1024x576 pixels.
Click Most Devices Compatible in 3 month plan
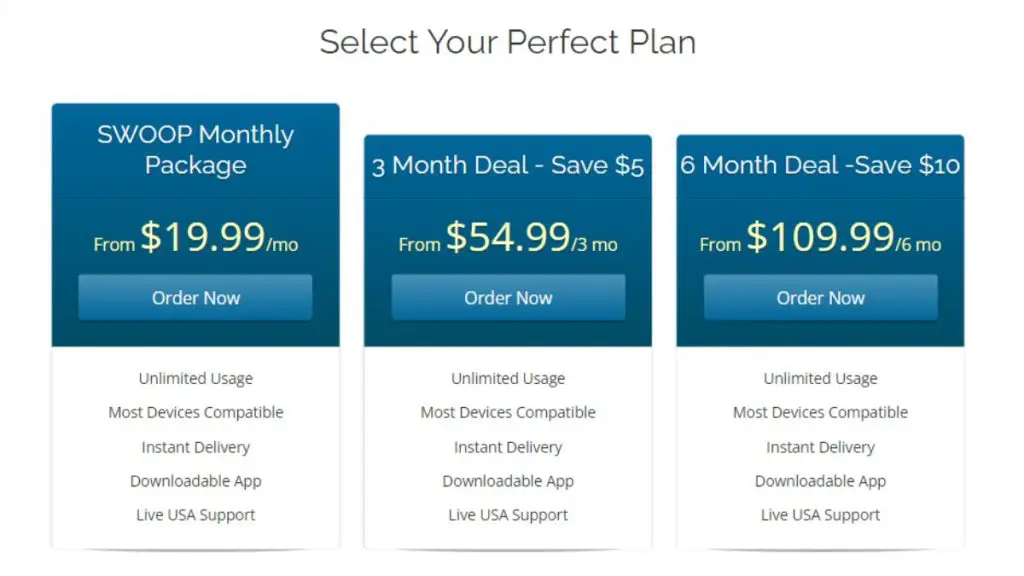pyautogui.click(x=508, y=413)
